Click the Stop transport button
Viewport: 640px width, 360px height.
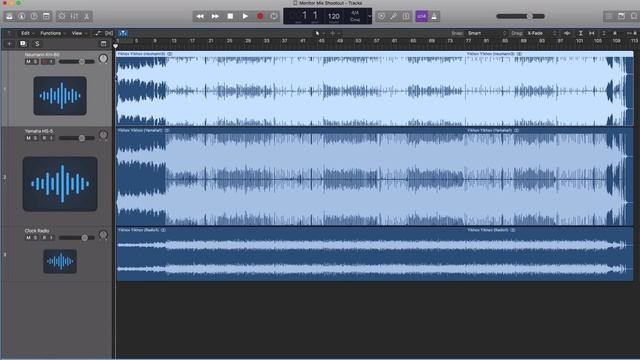(x=230, y=16)
